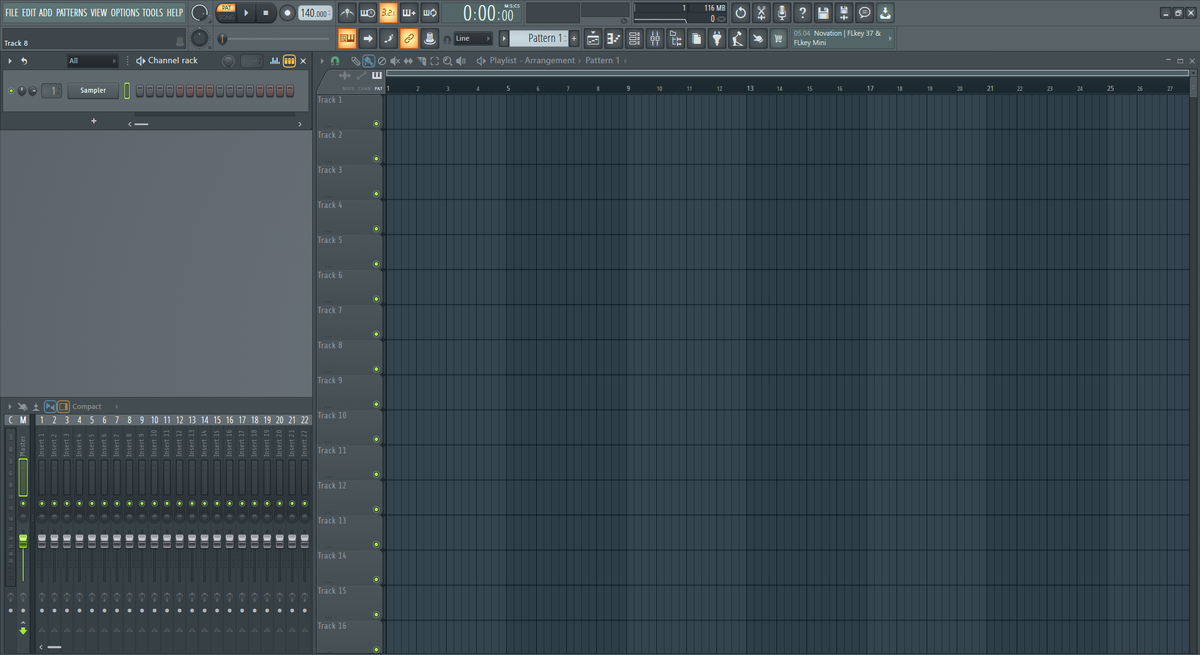This screenshot has height=655, width=1200.
Task: Click the arrow left of Pattern 1
Action: 503,39
